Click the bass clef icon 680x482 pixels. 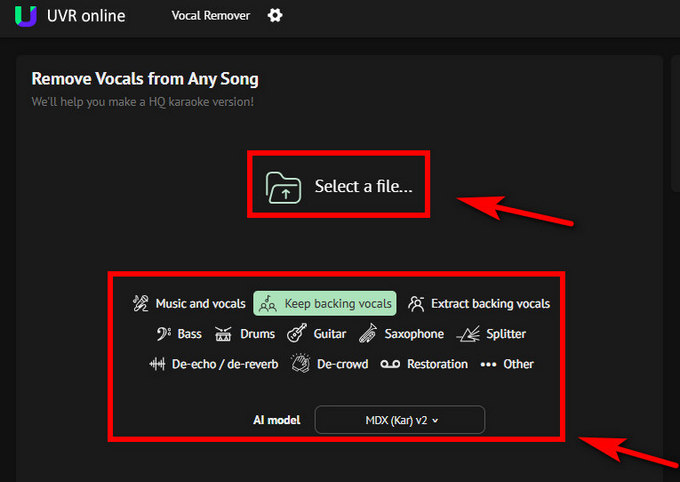coord(164,334)
